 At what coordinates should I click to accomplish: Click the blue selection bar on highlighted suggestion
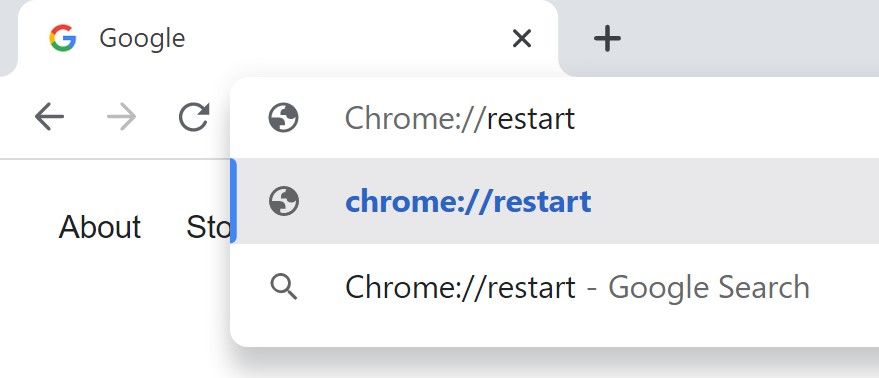click(233, 201)
